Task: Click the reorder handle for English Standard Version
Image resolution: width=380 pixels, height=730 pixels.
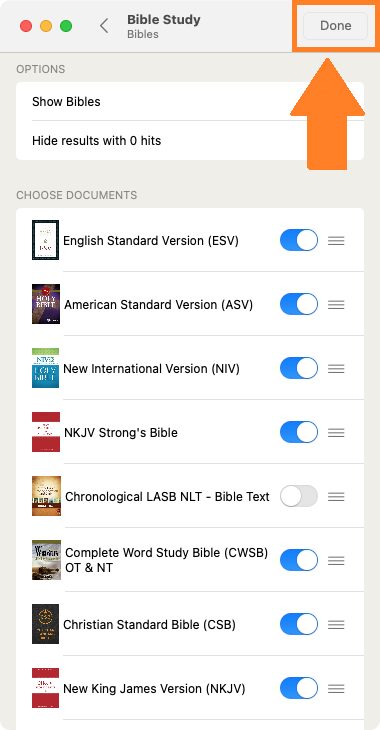Action: (336, 241)
